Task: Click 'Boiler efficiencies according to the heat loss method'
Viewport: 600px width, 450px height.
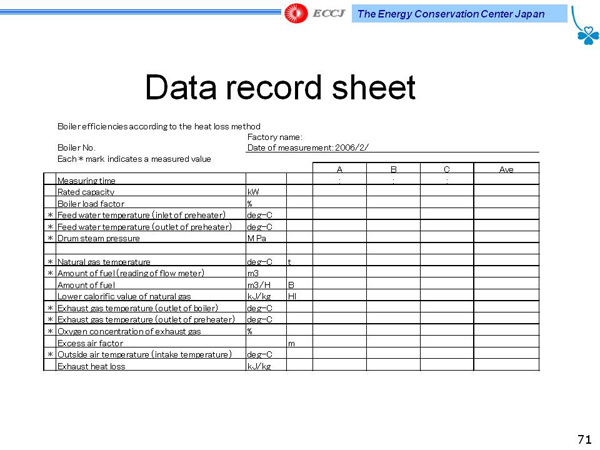Action: 159,126
